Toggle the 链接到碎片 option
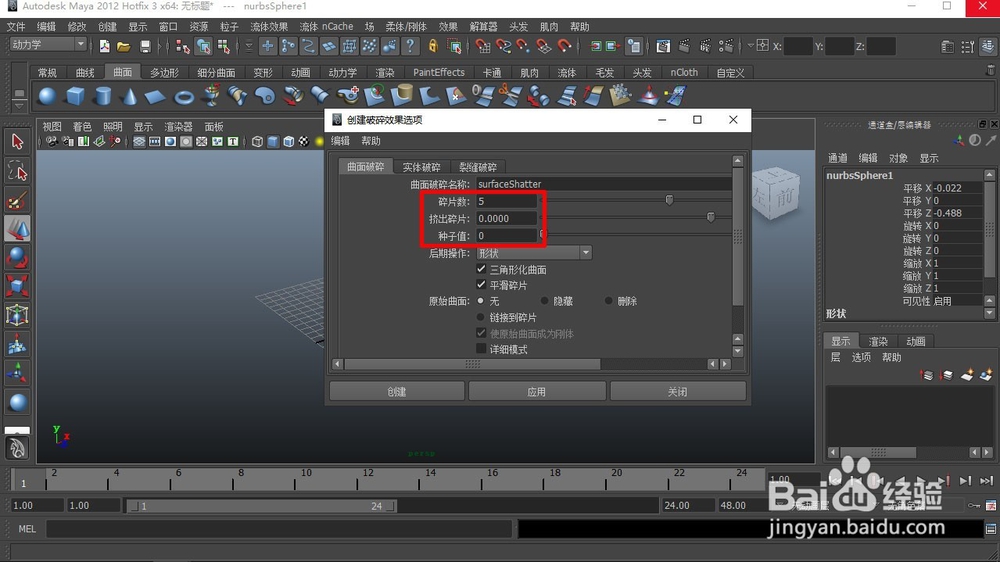1000x562 pixels. point(481,317)
